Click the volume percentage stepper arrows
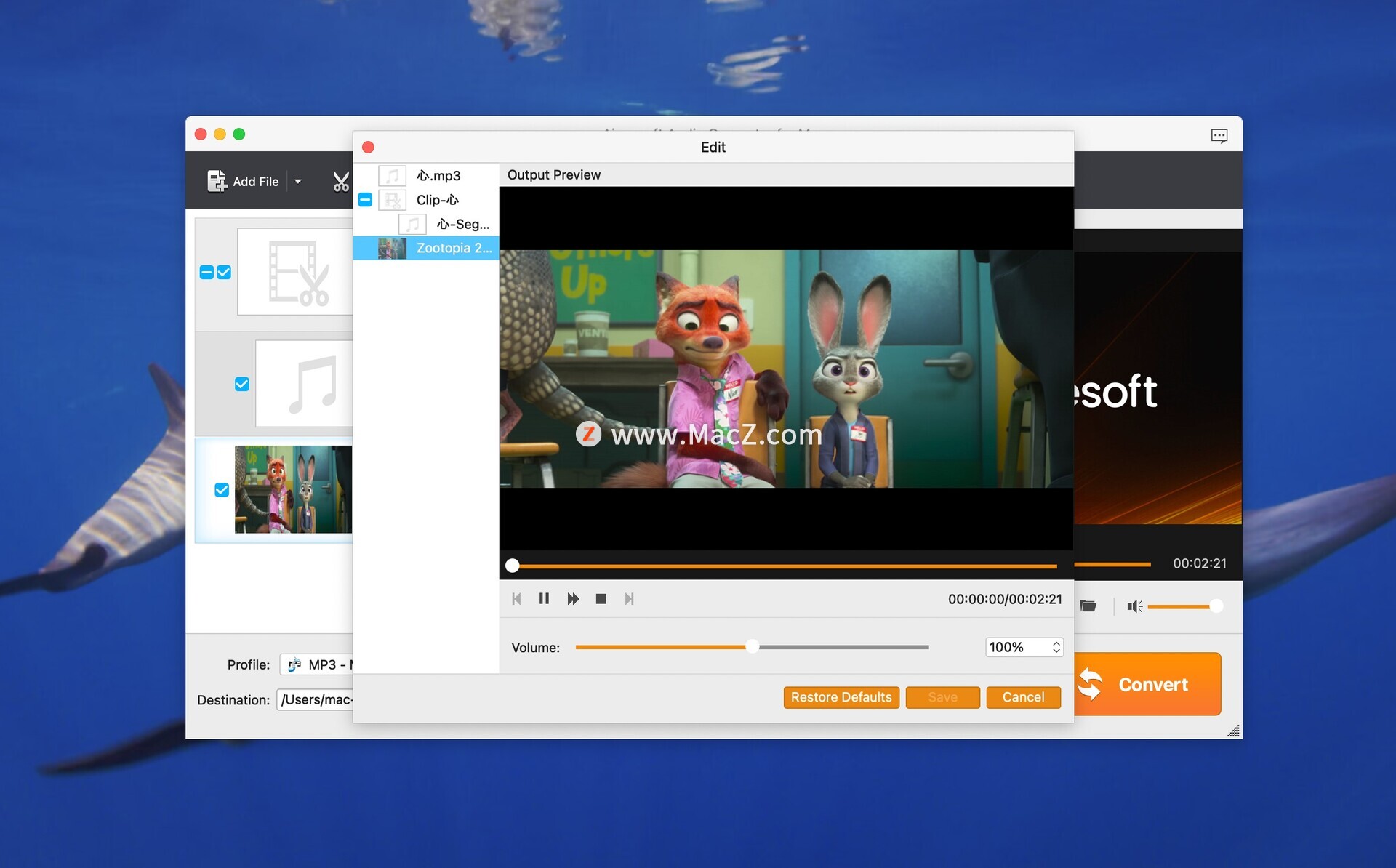 coord(1056,647)
